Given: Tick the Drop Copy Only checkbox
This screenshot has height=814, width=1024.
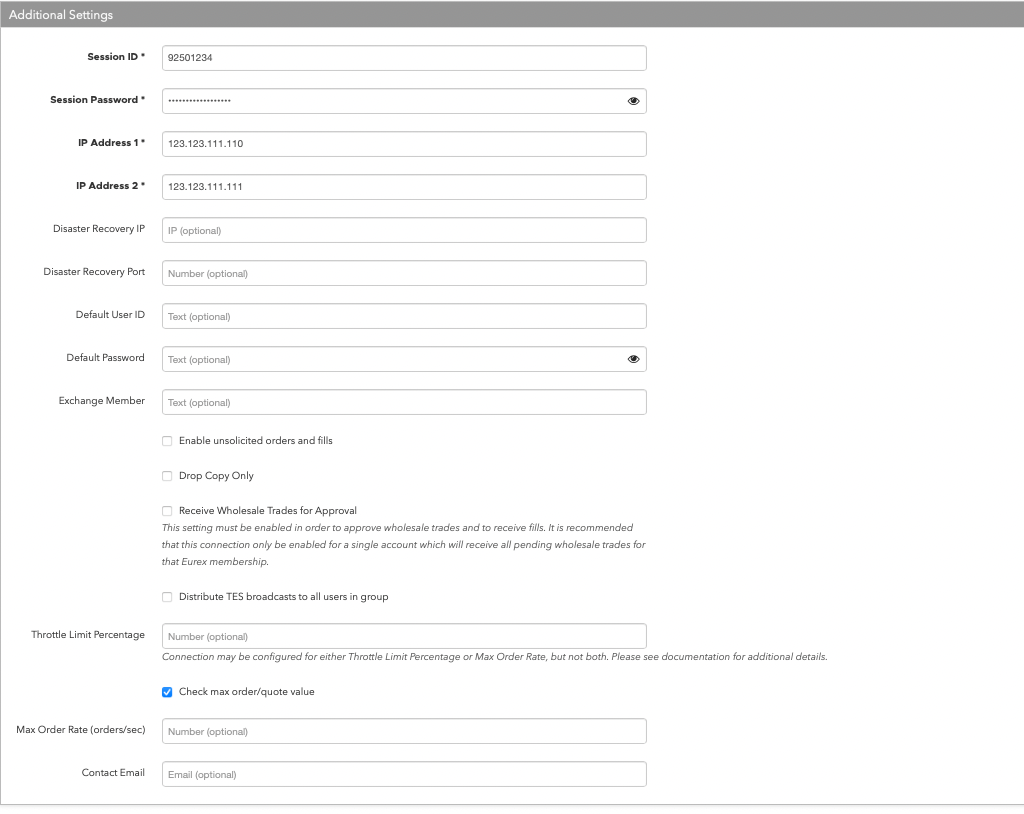Looking at the screenshot, I should point(167,476).
